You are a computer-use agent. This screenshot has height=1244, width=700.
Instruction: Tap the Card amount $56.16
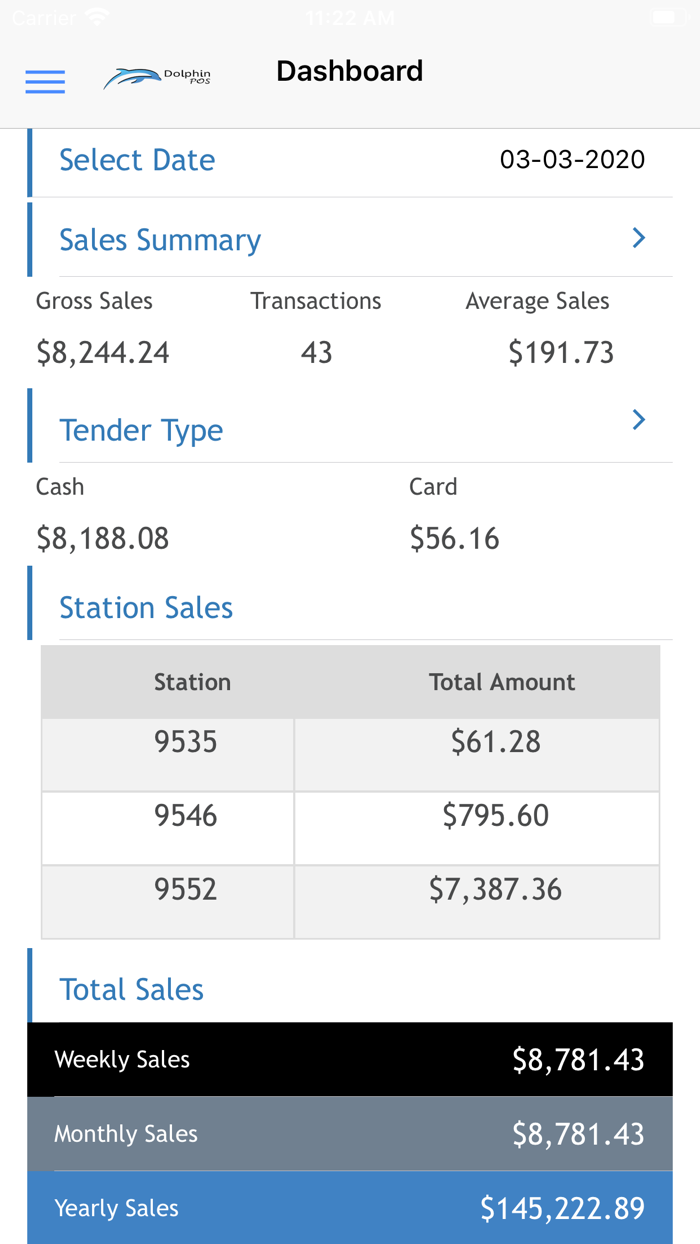454,539
